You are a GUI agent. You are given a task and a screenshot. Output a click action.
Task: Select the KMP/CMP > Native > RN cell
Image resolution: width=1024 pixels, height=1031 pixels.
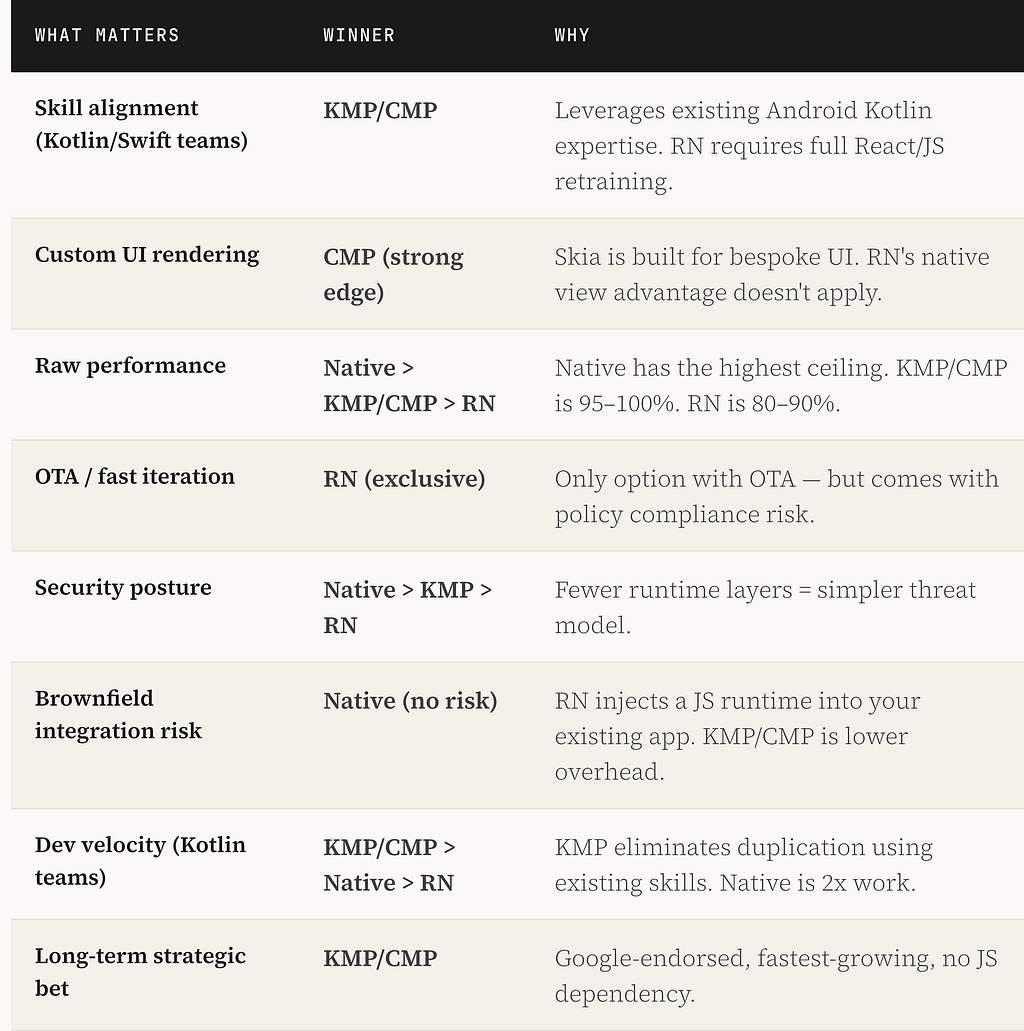pos(389,865)
